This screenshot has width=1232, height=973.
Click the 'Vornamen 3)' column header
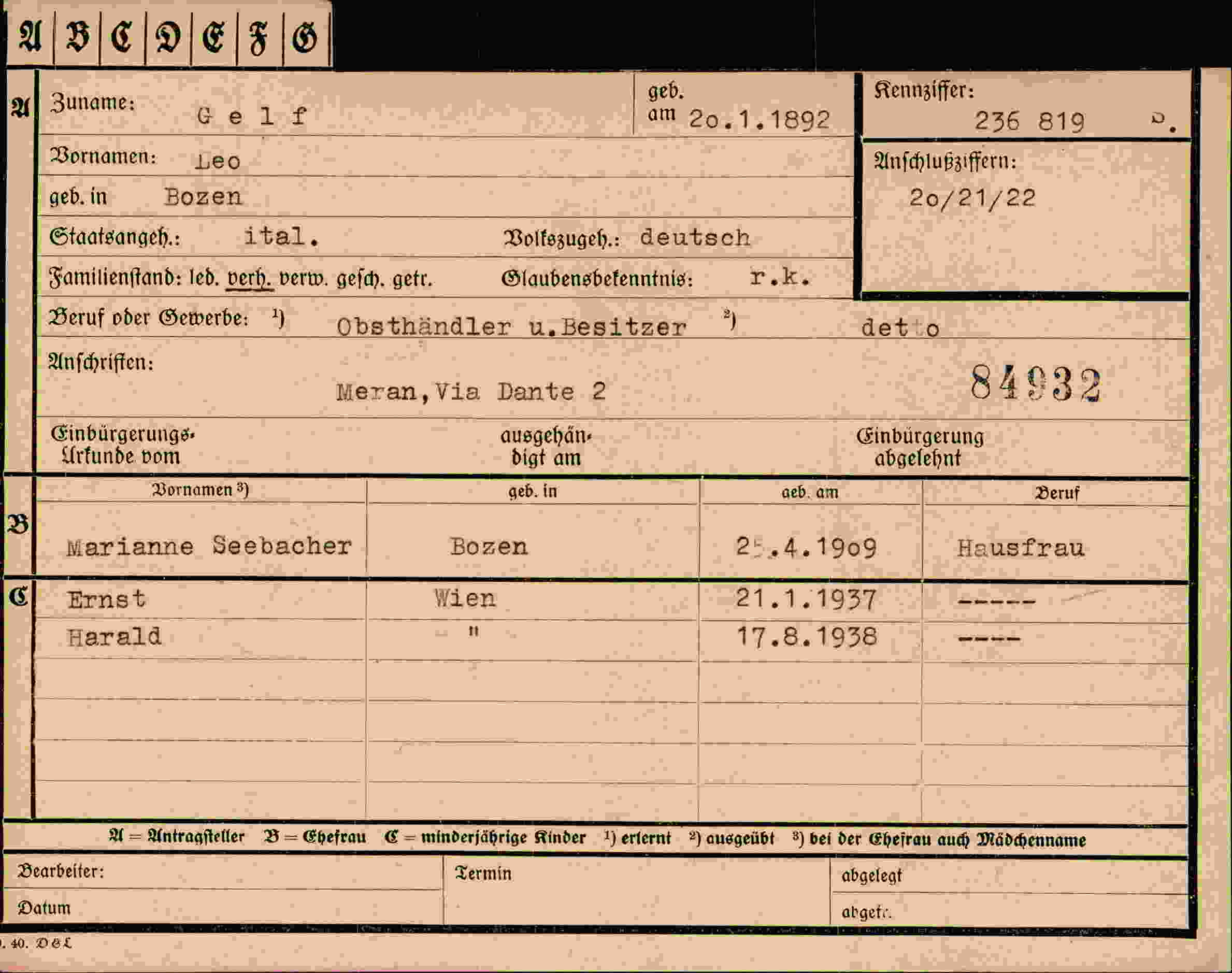200,491
